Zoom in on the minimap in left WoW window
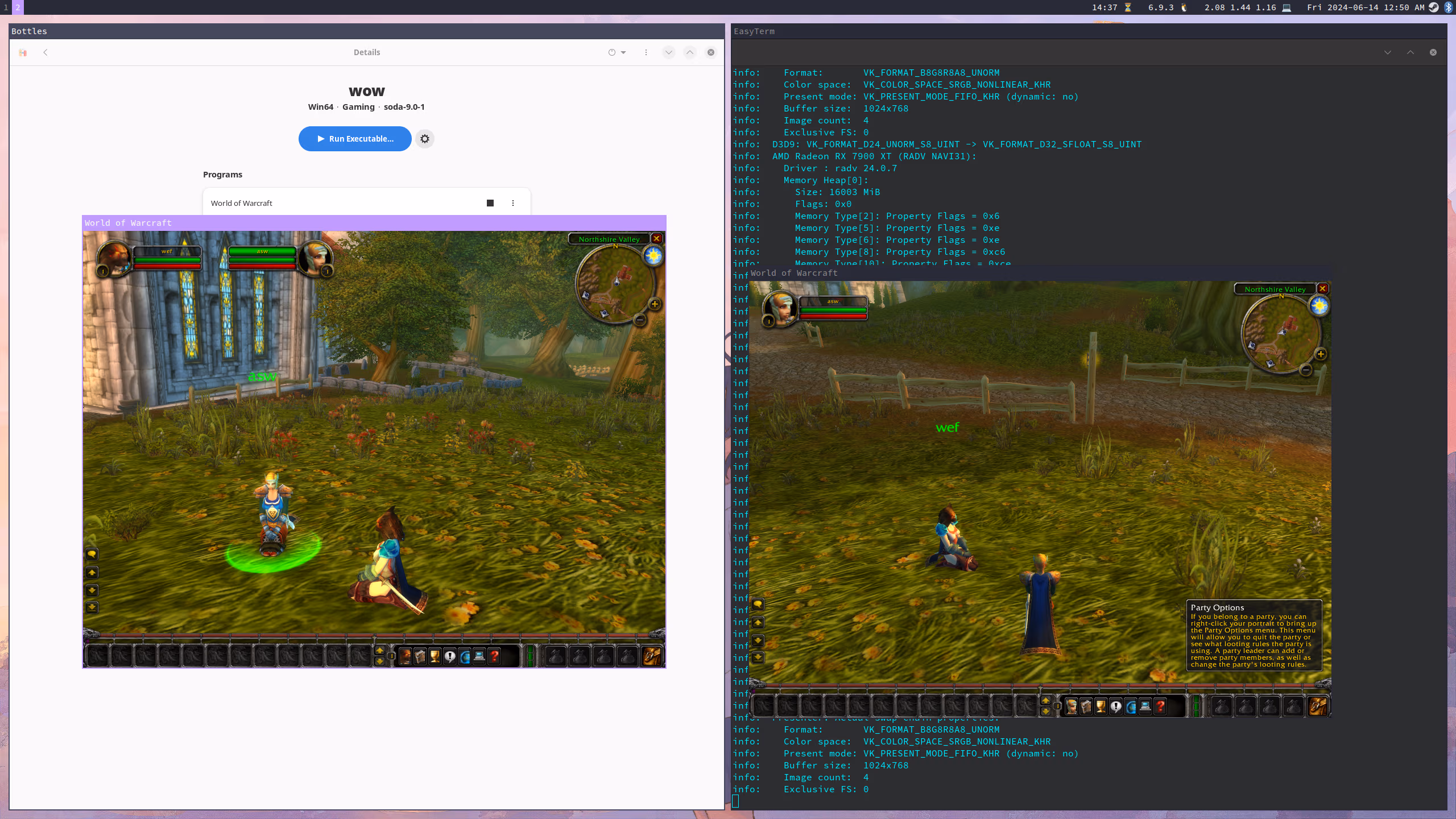Image resolution: width=1456 pixels, height=819 pixels. tap(655, 304)
